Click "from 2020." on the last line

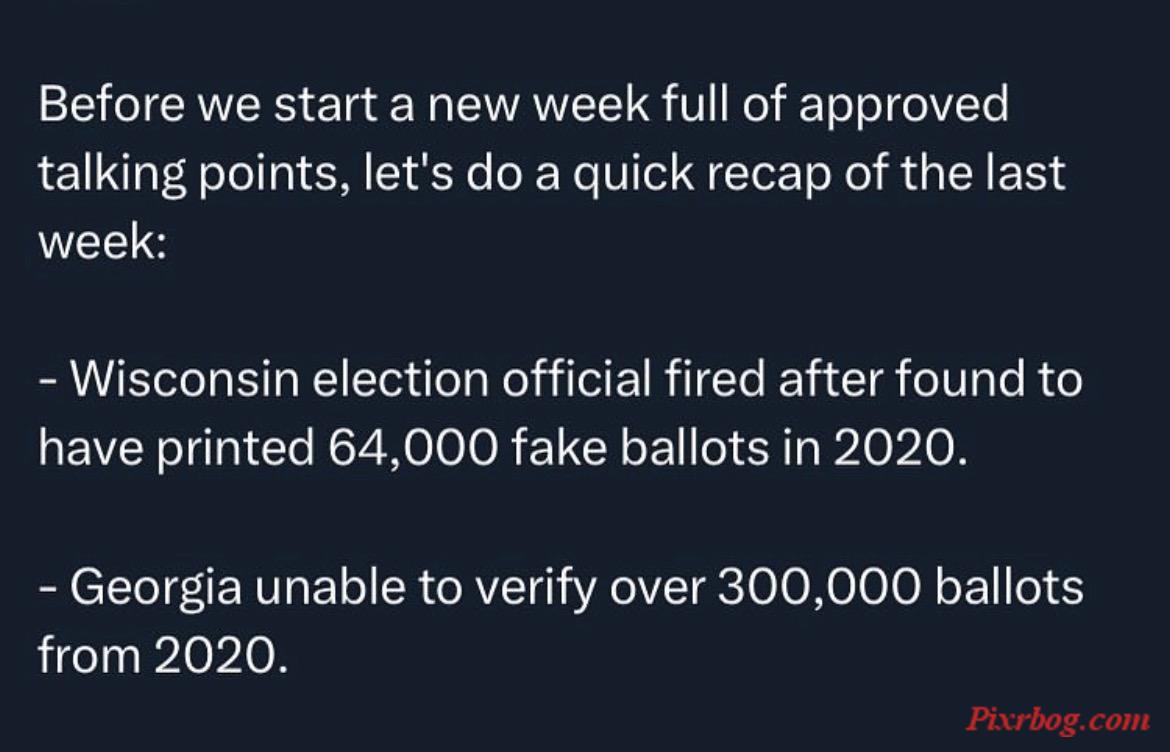coord(163,656)
